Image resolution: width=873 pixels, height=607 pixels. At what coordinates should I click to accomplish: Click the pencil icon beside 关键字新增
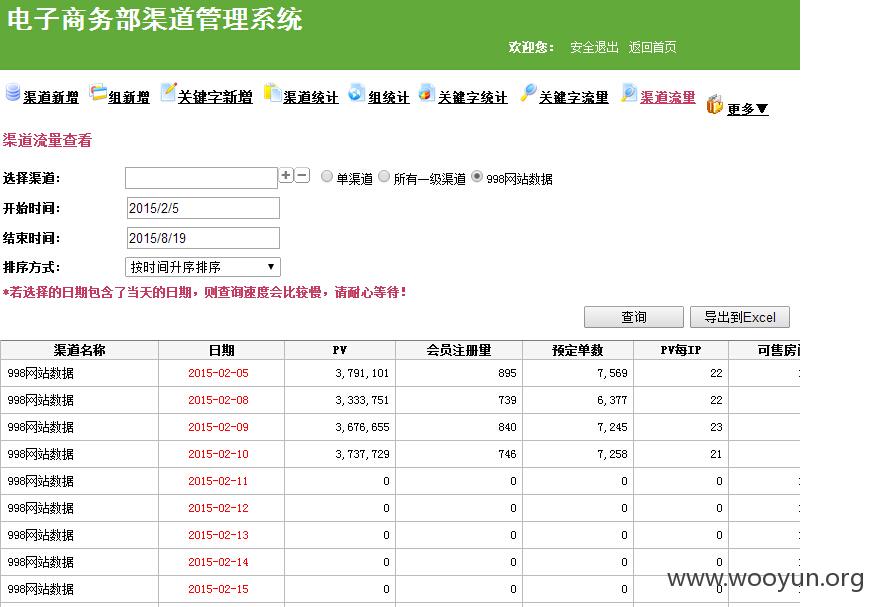click(168, 92)
